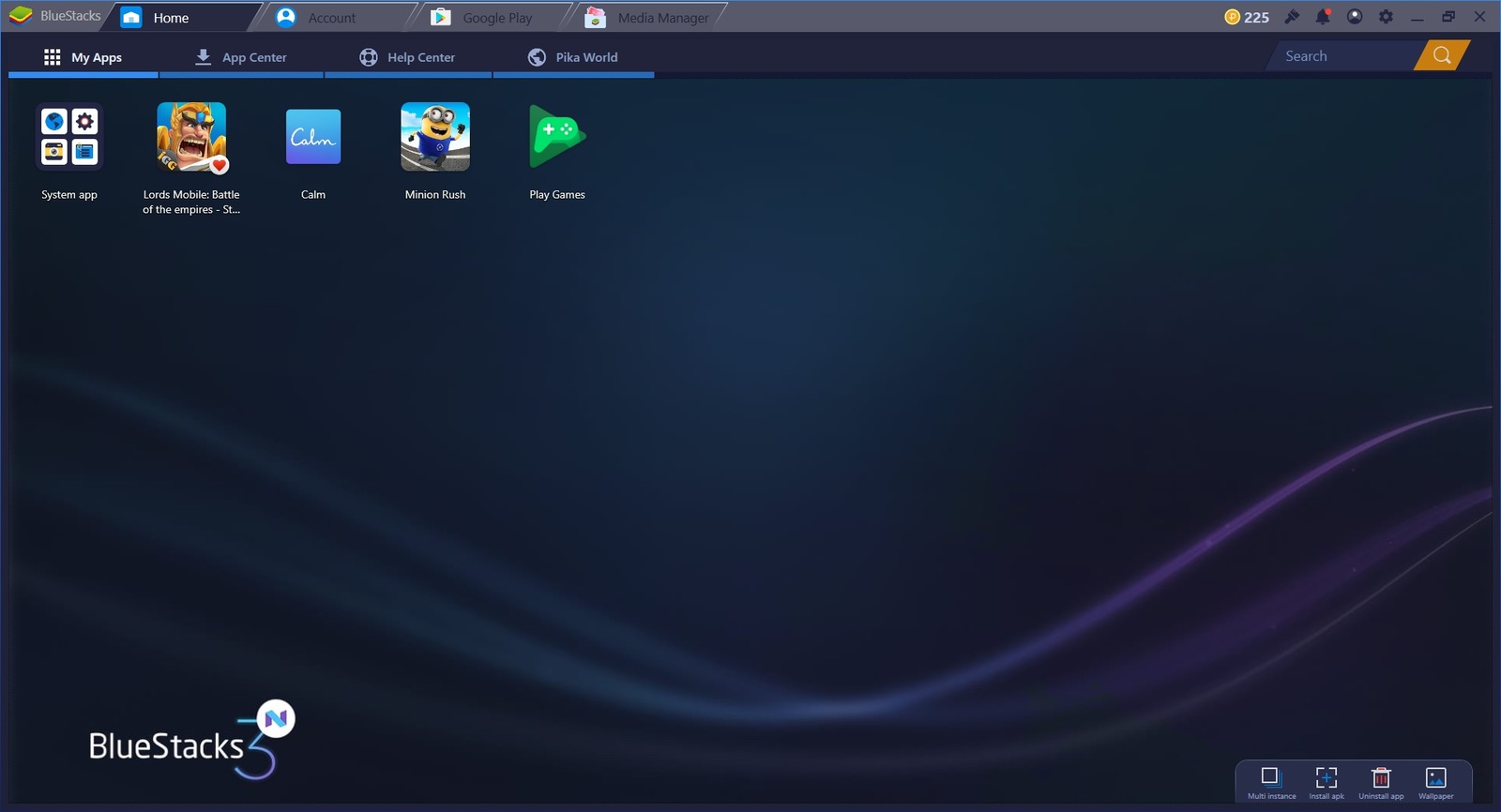Close the BlueStacks window
Viewport: 1501px width, 812px height.
click(x=1479, y=16)
